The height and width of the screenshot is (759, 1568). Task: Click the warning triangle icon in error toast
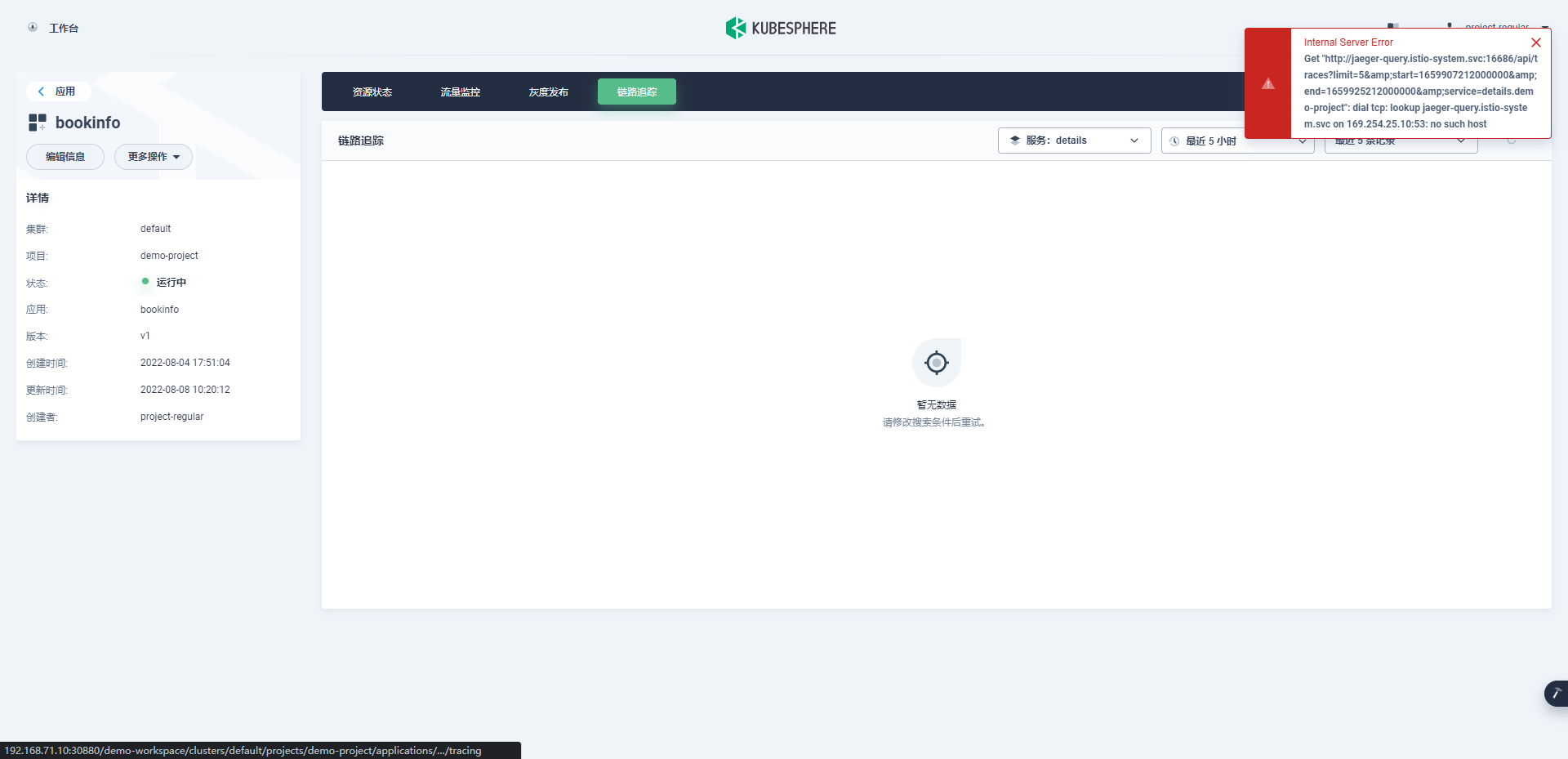[1268, 83]
